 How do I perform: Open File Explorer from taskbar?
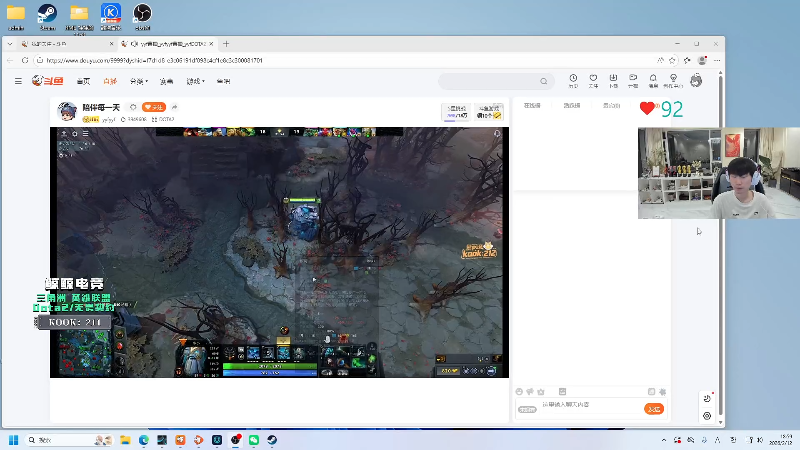click(x=125, y=440)
